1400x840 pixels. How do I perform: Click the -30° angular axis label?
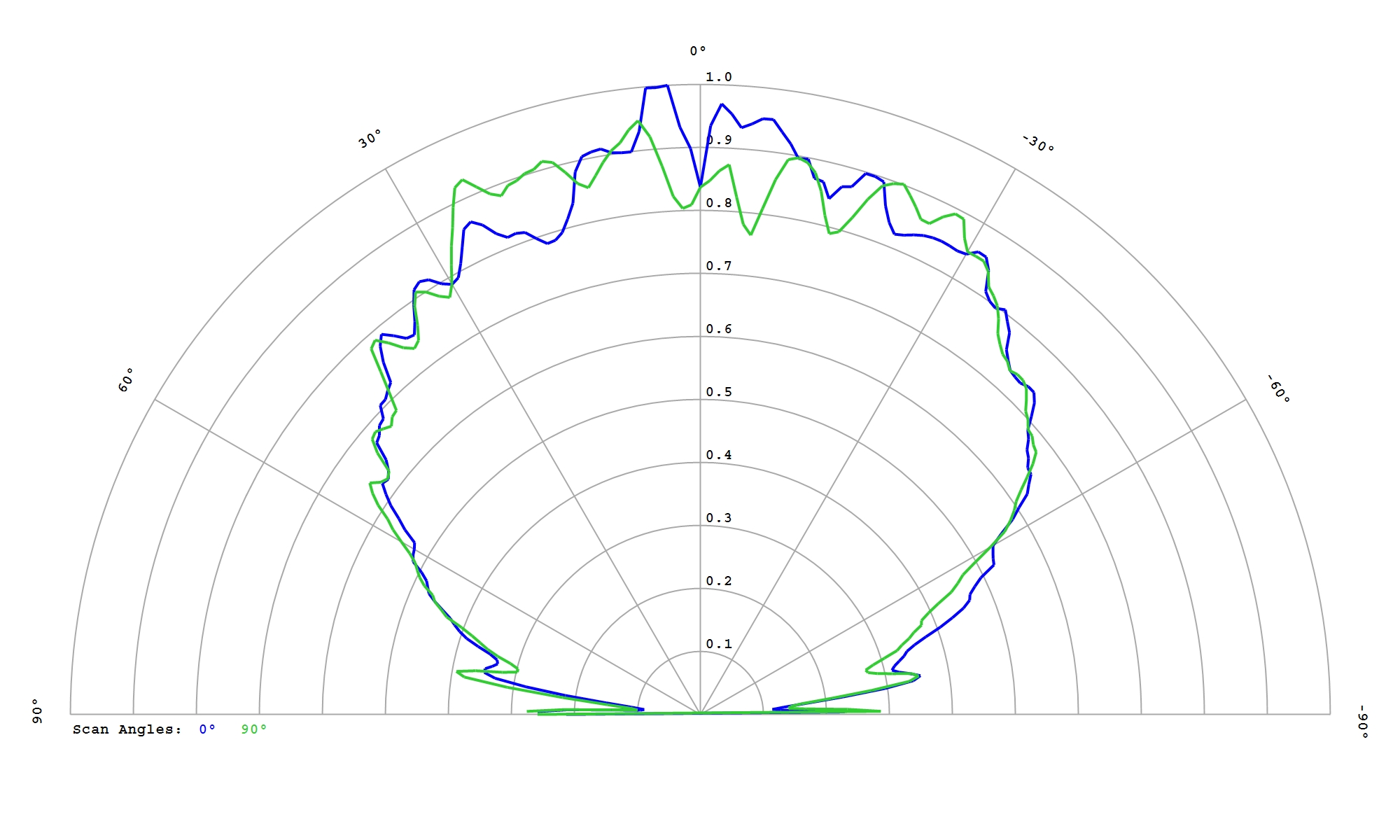[1038, 143]
